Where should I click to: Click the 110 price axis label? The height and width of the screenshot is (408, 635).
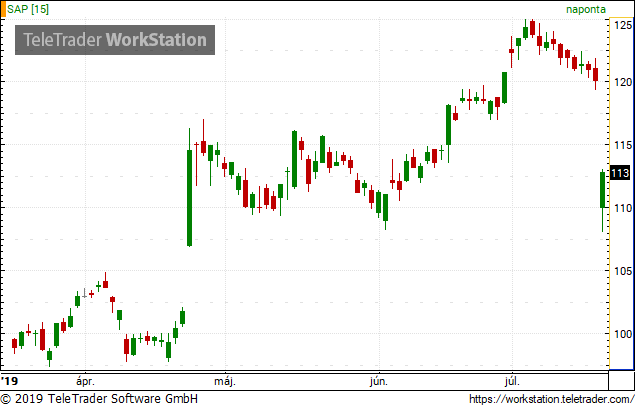[623, 208]
